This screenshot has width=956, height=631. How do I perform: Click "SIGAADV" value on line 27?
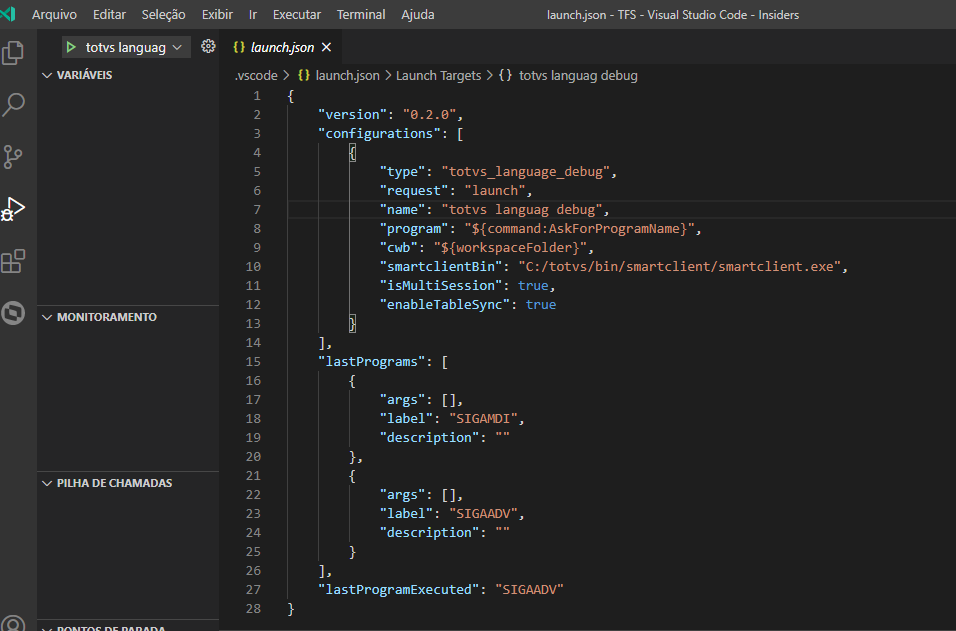click(x=529, y=590)
